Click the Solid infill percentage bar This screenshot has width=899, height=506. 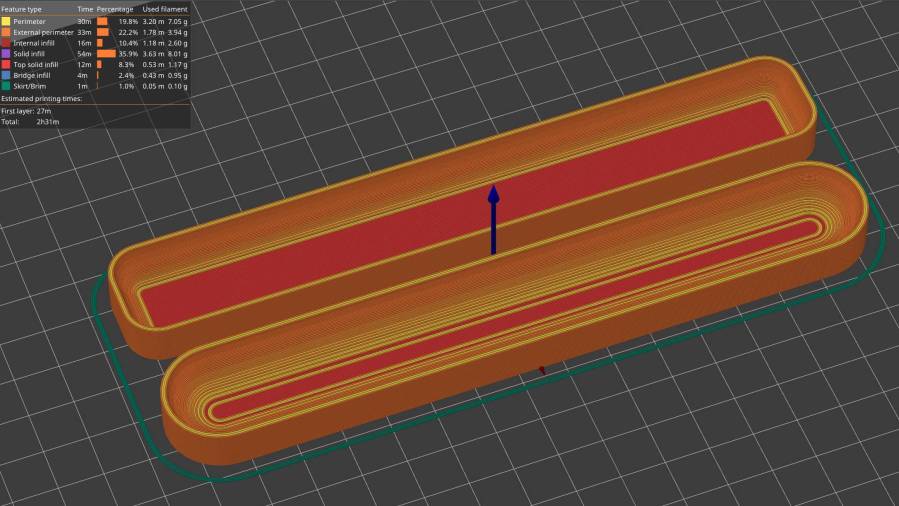pyautogui.click(x=105, y=54)
